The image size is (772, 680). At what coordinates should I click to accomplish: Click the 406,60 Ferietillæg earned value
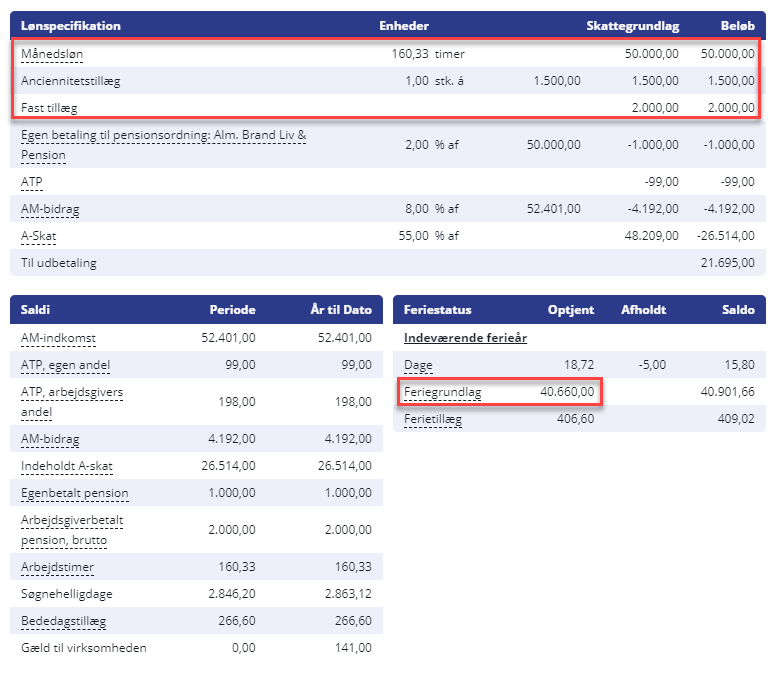576,419
